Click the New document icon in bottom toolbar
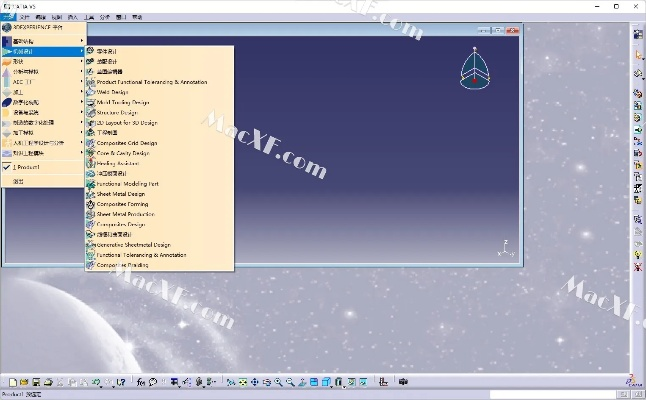The width and height of the screenshot is (646, 400). point(12,382)
